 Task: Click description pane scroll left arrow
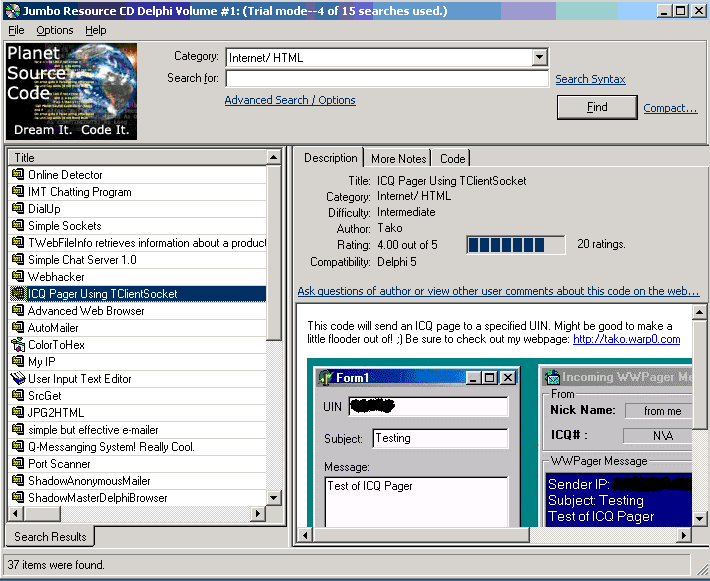coord(305,535)
